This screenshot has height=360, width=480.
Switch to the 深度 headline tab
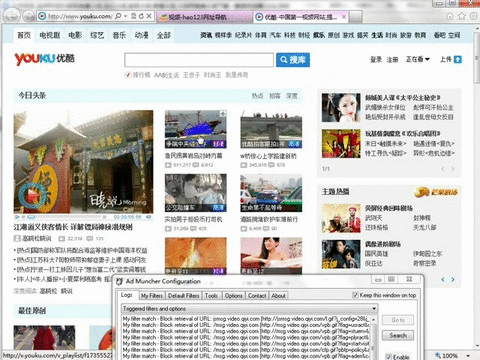click(292, 96)
